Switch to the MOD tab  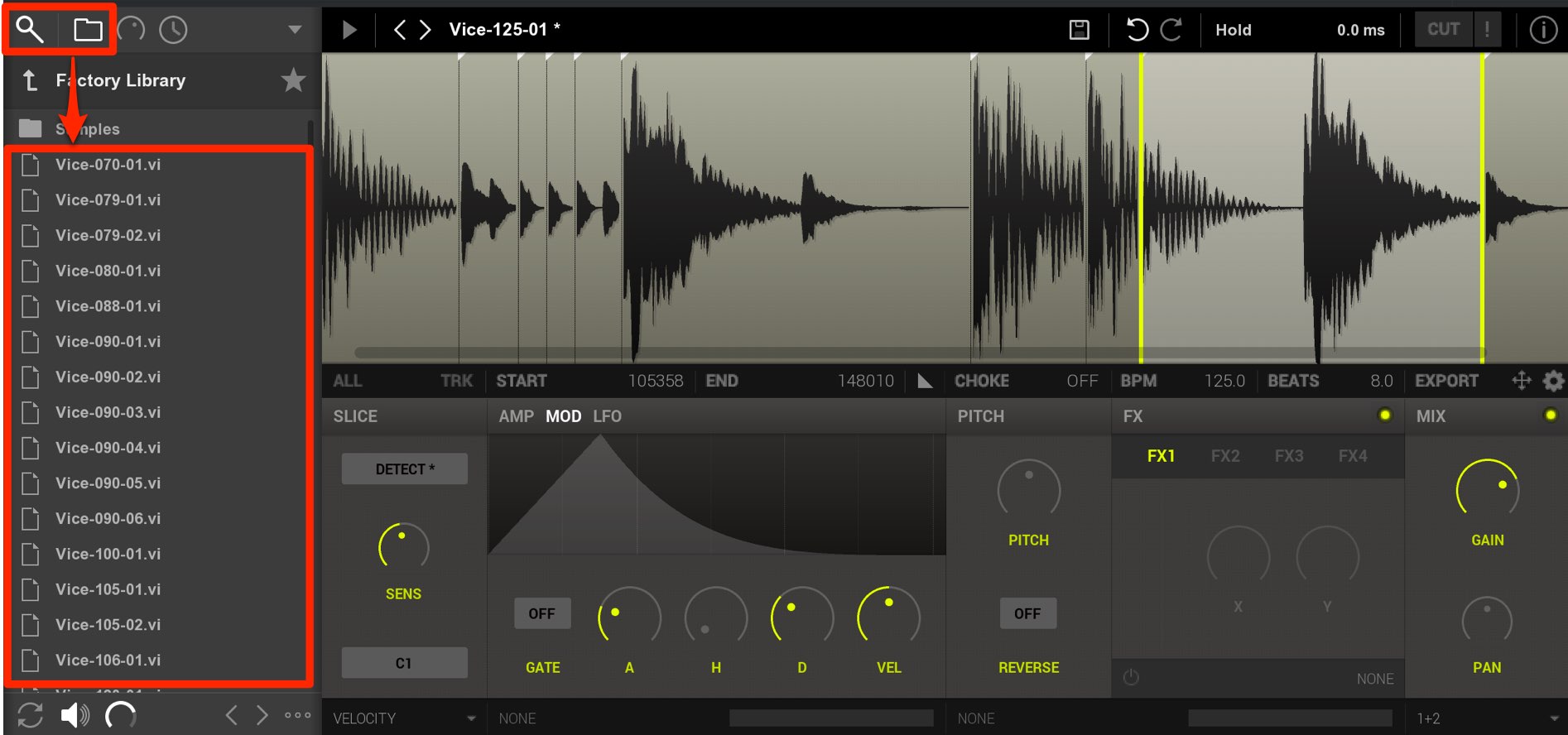point(563,416)
